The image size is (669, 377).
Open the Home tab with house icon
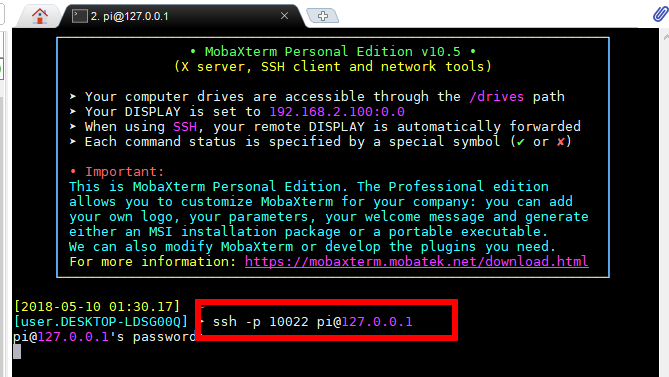(40, 16)
